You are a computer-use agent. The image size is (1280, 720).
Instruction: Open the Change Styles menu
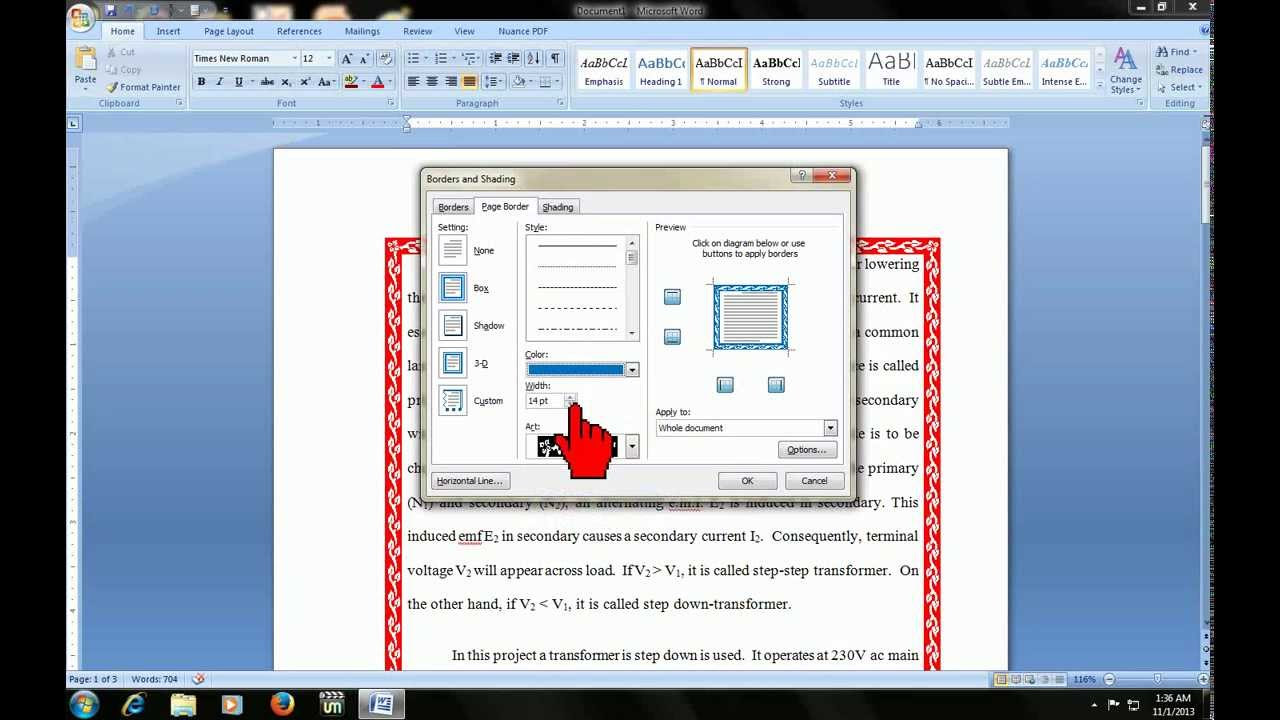1125,71
